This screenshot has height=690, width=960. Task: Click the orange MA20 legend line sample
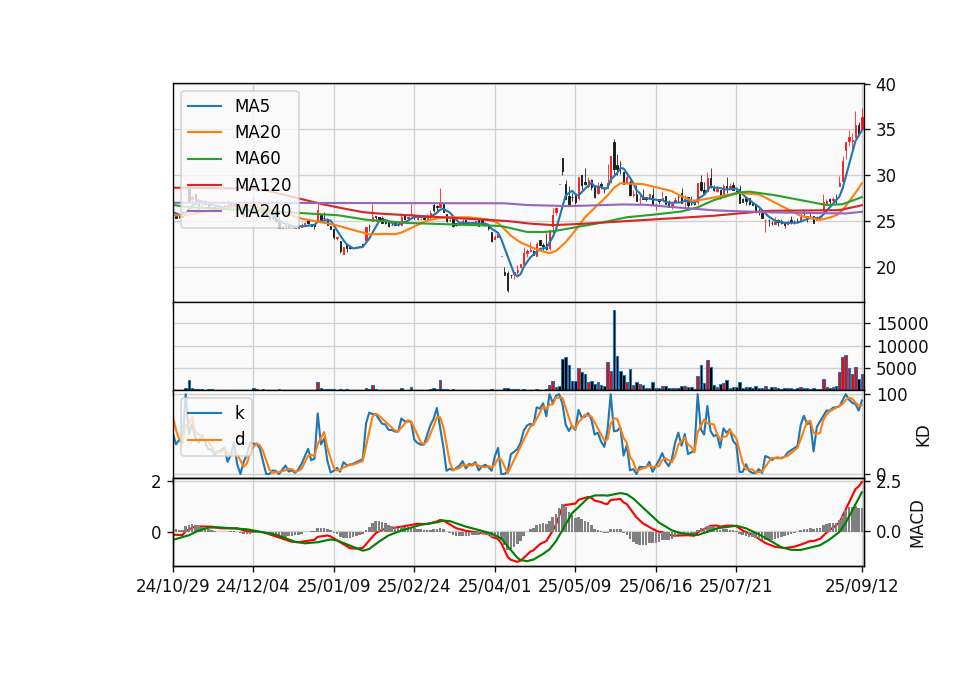coord(204,132)
